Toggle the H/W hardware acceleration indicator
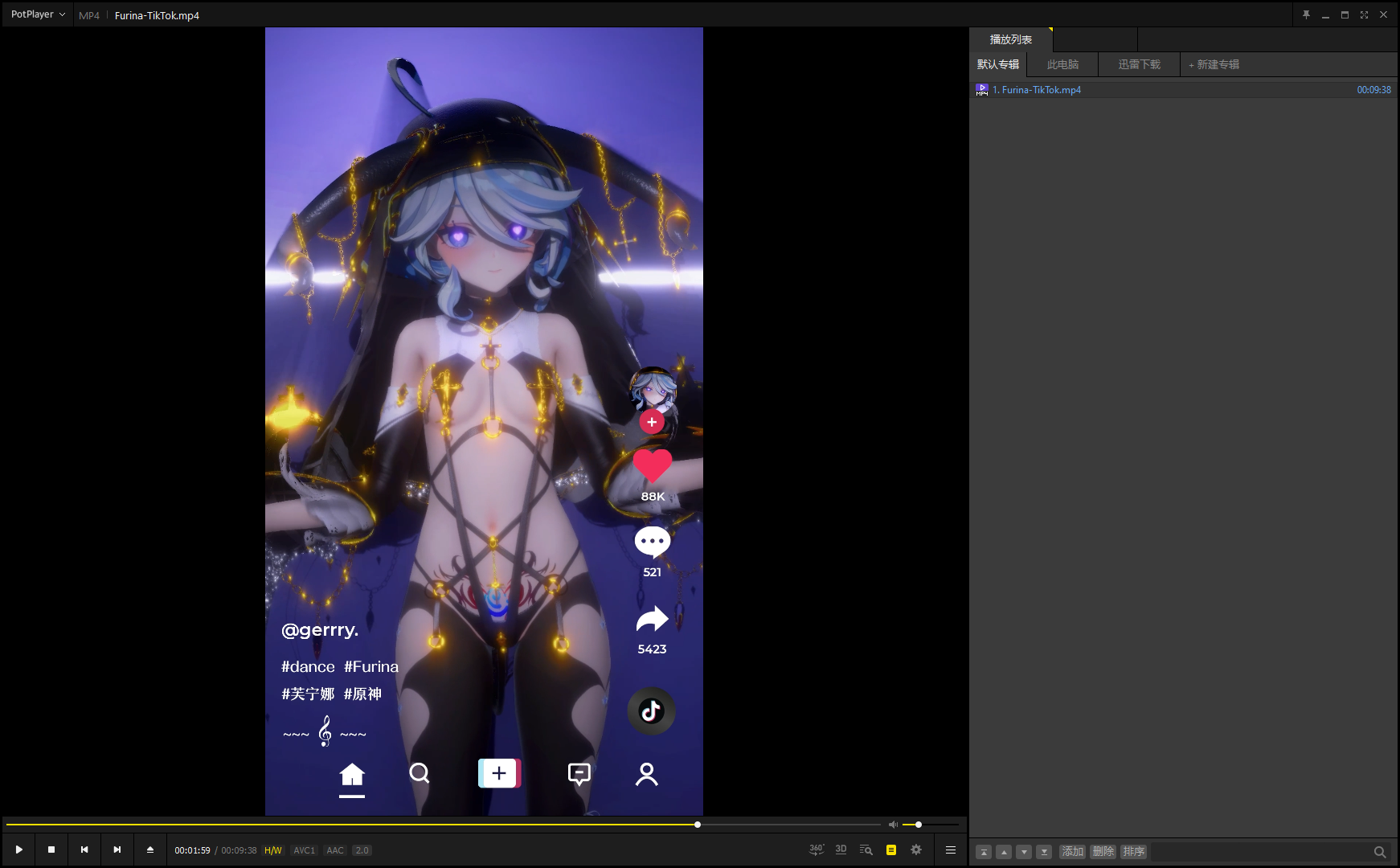 click(273, 850)
